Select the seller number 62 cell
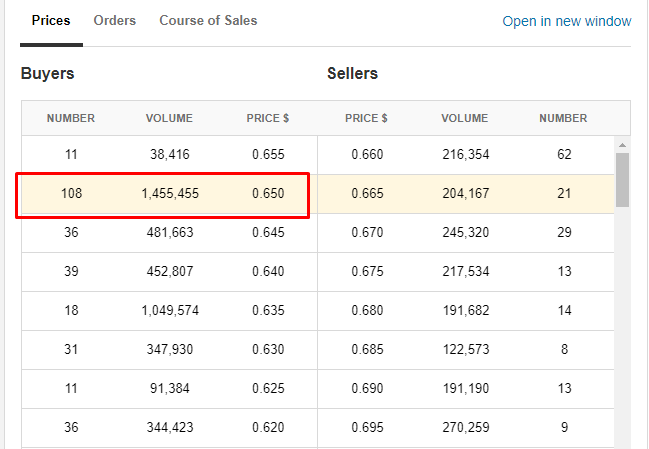Screen dimensions: 649x449 coord(564,154)
